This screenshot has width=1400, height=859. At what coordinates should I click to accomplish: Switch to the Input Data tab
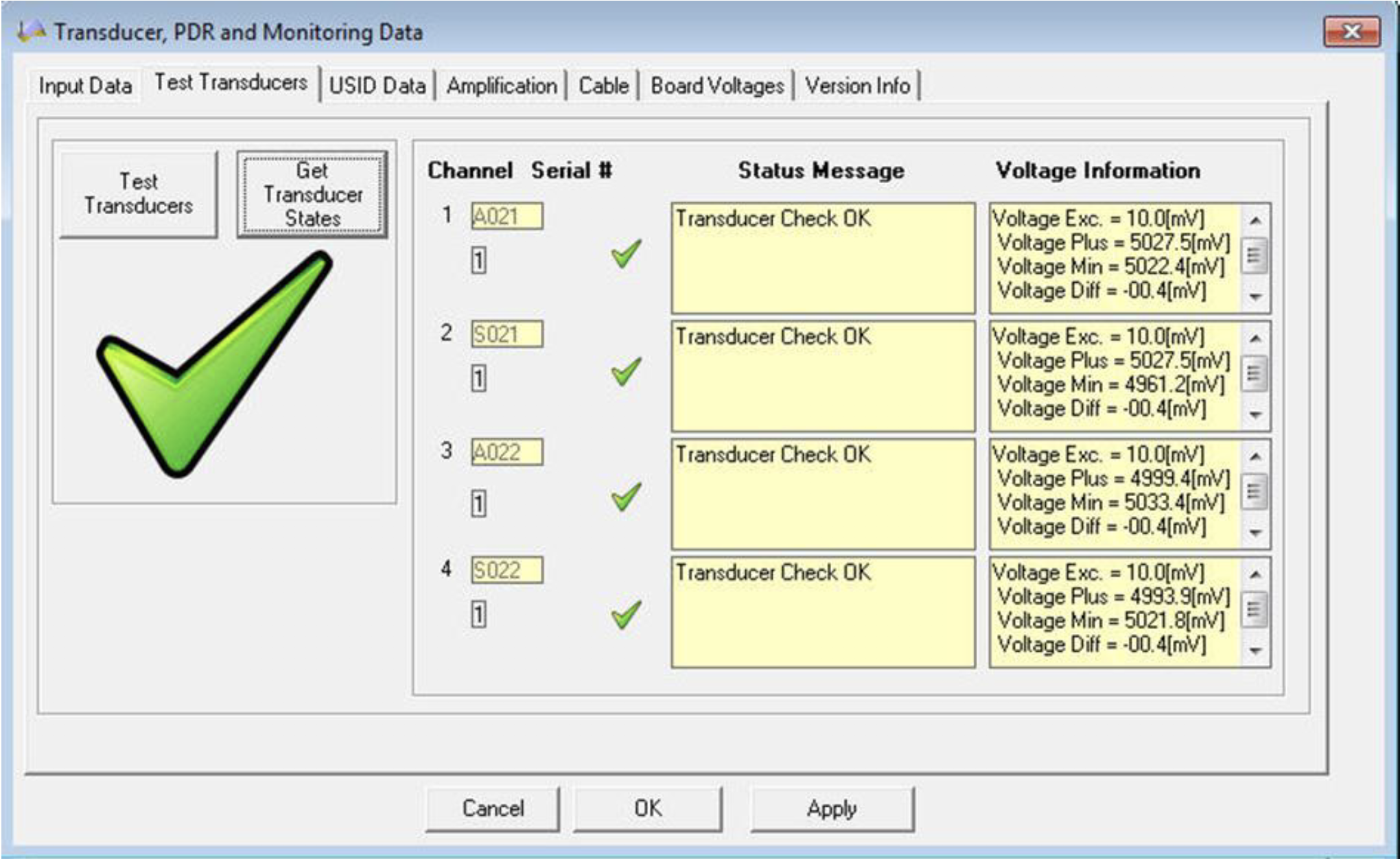[x=85, y=86]
